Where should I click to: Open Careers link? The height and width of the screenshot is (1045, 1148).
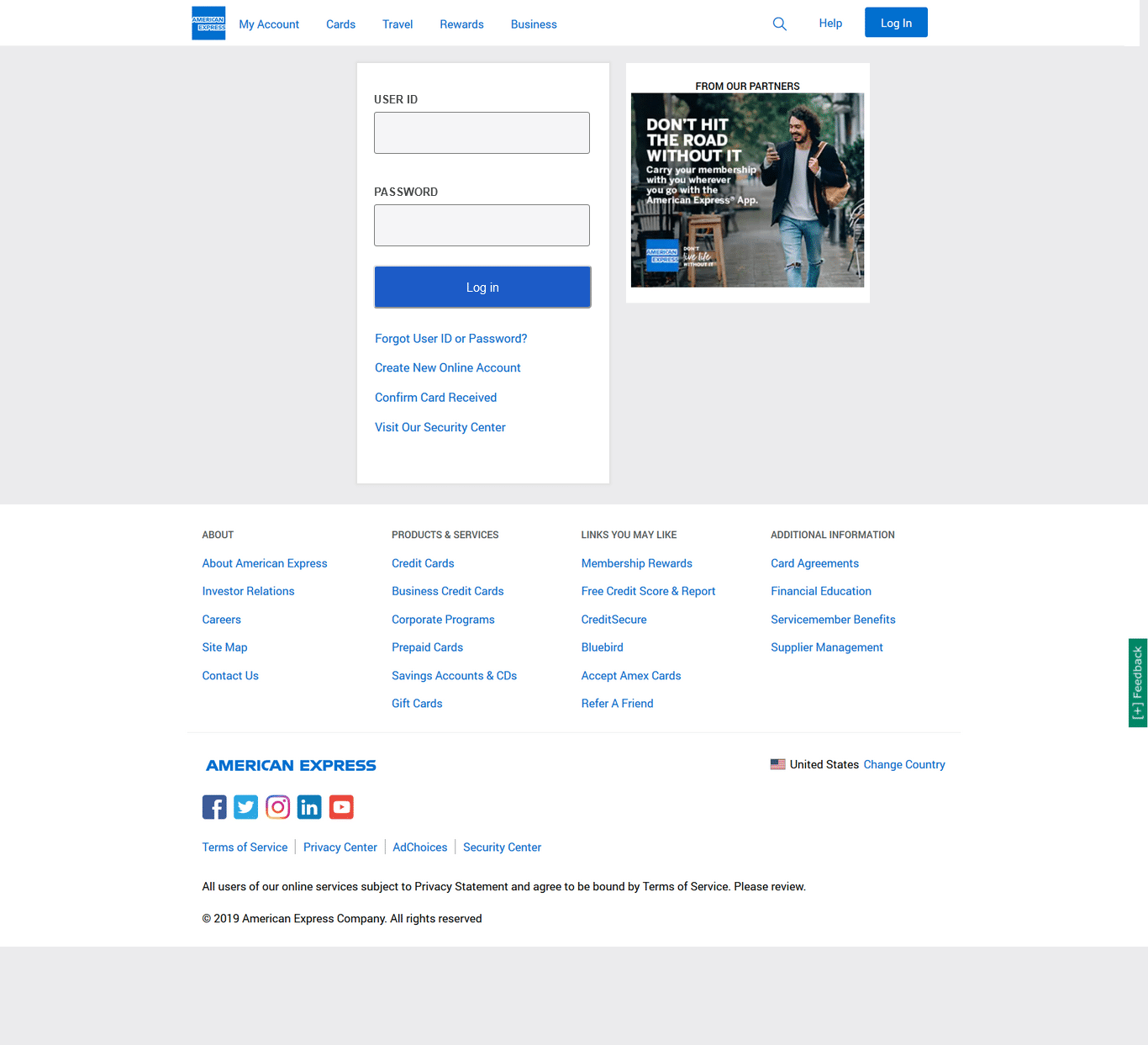(x=221, y=620)
